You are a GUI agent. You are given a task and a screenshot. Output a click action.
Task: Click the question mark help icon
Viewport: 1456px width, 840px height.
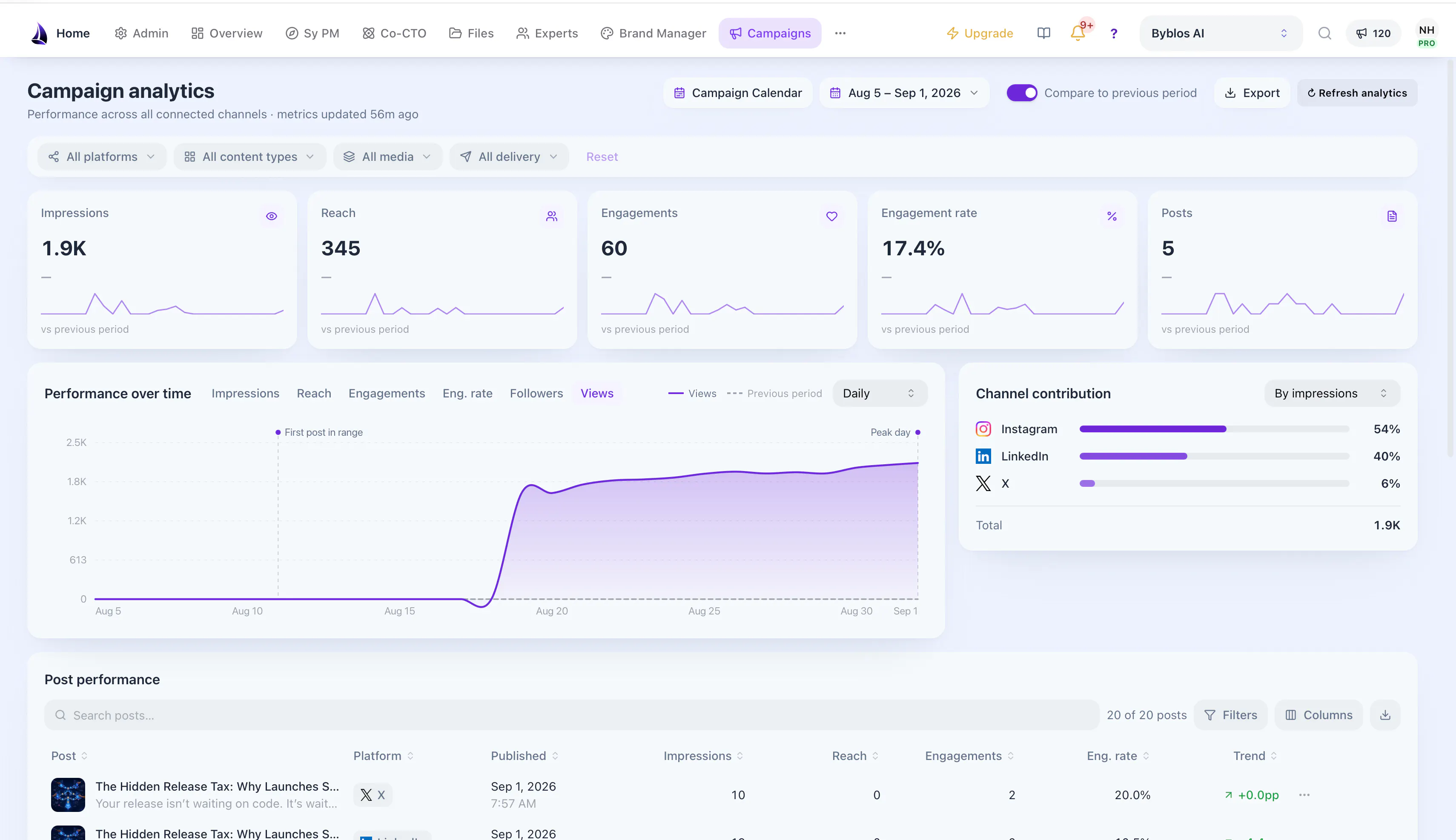pyautogui.click(x=1114, y=34)
